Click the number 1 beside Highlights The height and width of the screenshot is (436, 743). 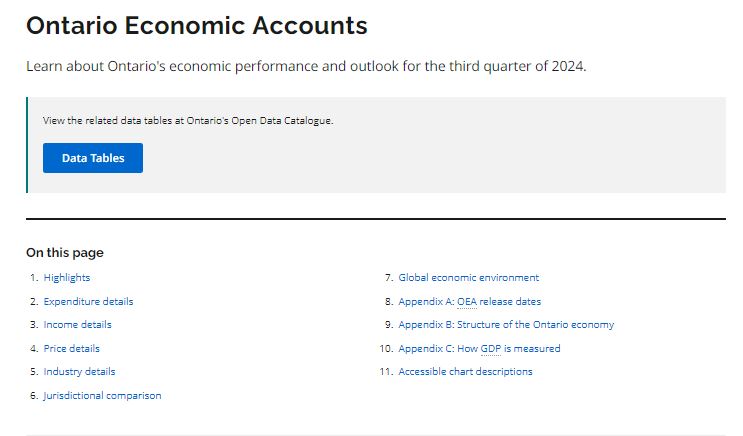click(33, 278)
